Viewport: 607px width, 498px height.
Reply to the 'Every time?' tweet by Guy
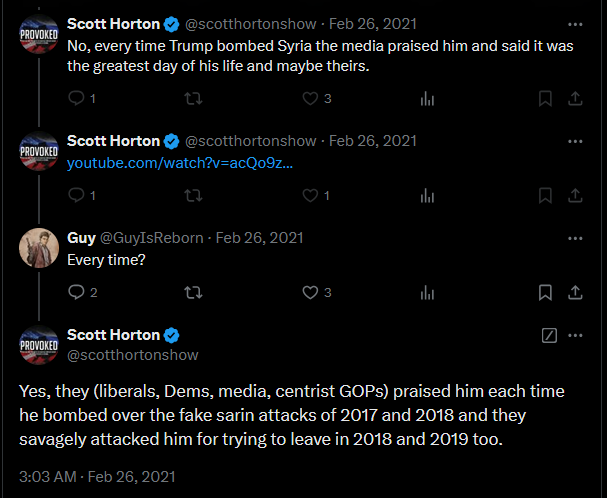pyautogui.click(x=76, y=292)
